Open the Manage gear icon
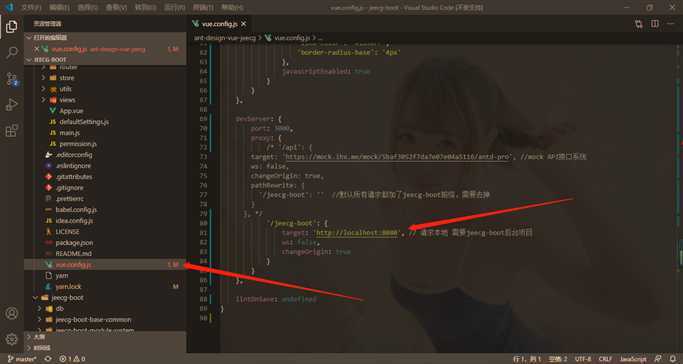The width and height of the screenshot is (683, 364). [12, 339]
